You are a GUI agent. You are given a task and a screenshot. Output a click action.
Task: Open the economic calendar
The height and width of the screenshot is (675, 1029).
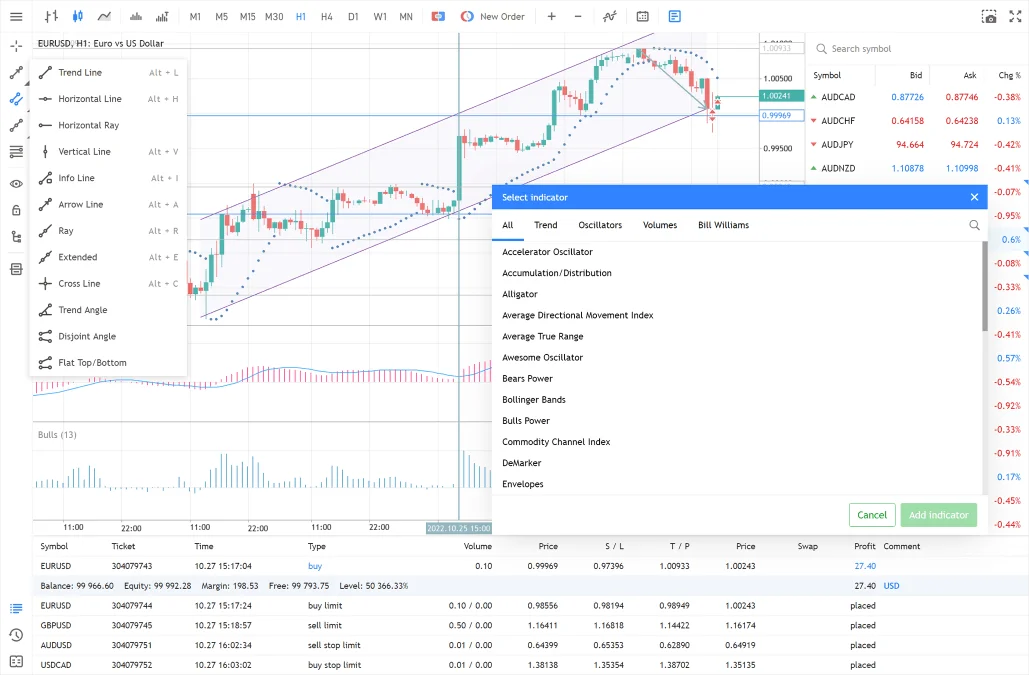(641, 17)
